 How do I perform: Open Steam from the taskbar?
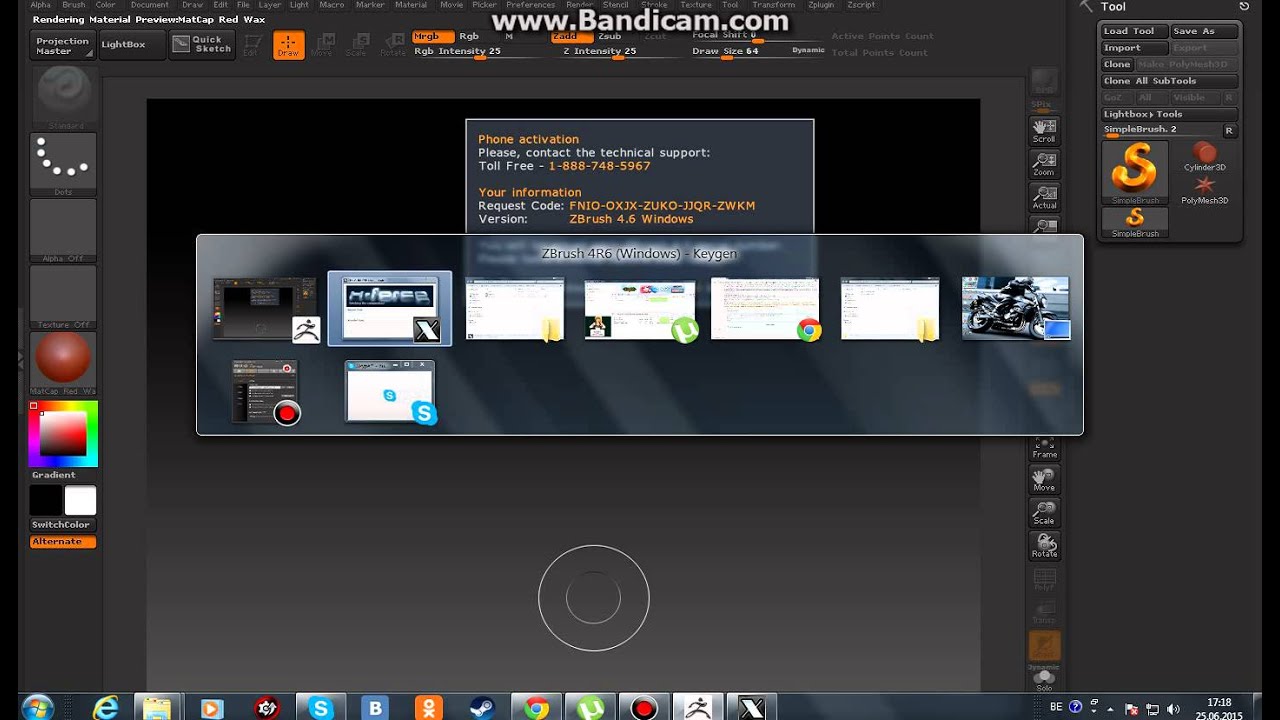(482, 708)
